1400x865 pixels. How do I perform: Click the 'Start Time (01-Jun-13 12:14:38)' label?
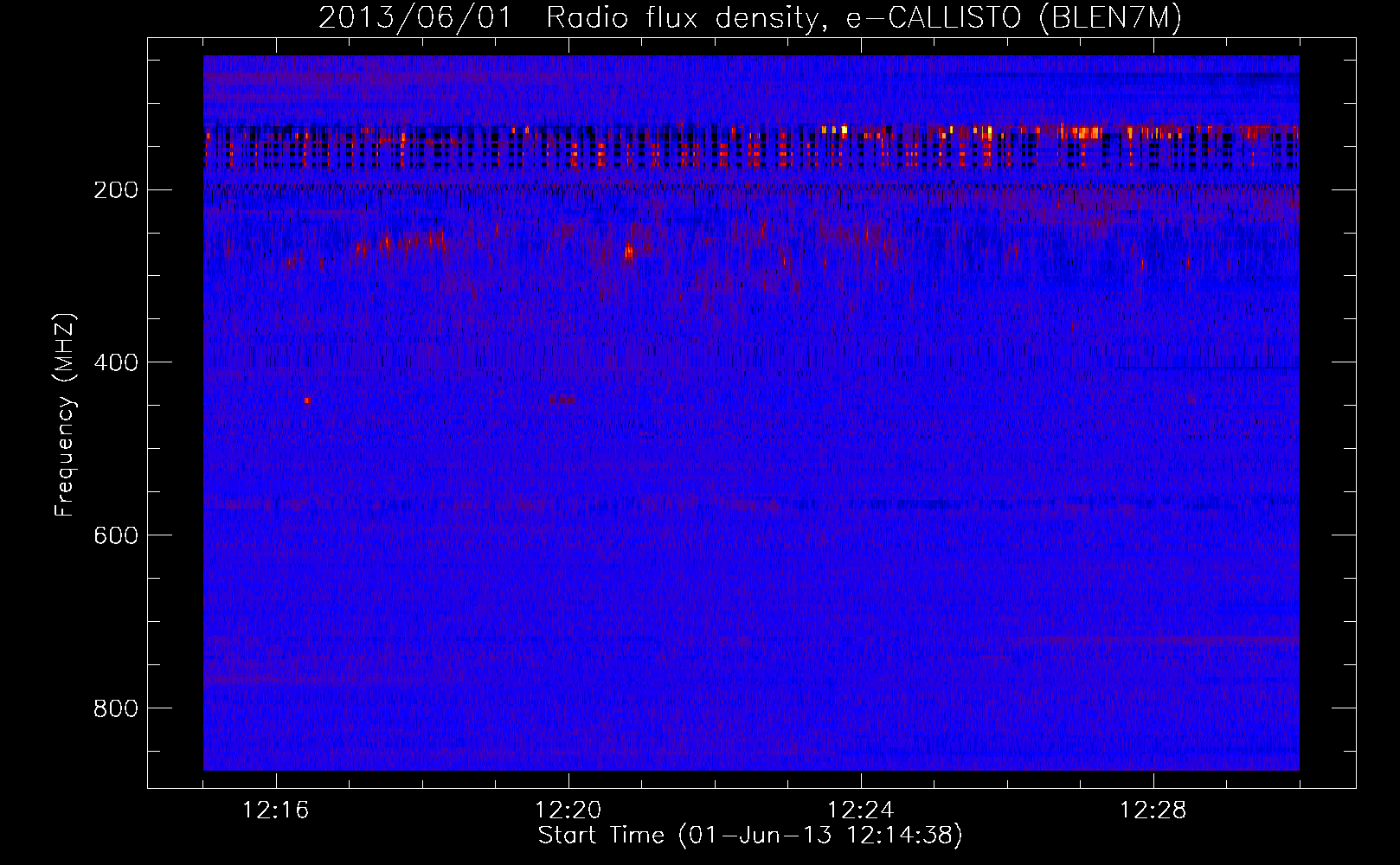tap(750, 836)
